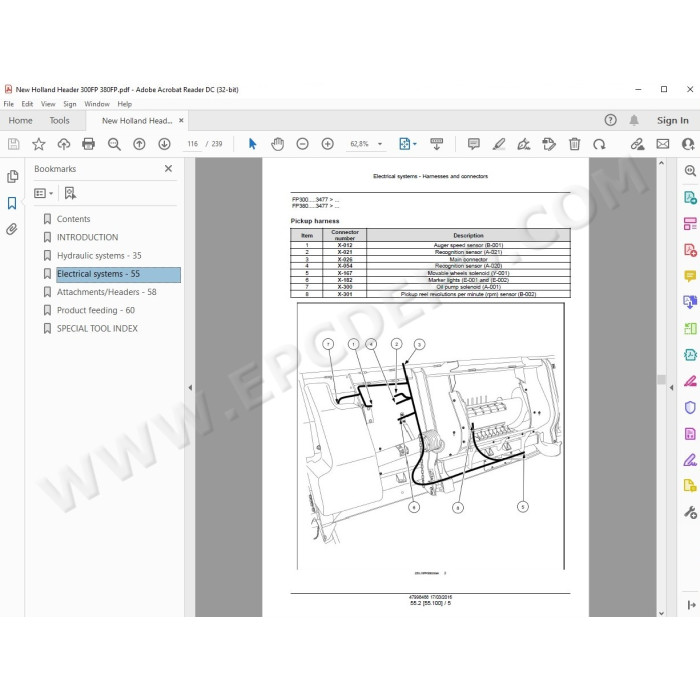The height and width of the screenshot is (700, 700).
Task: Click the Fit page tool icon
Action: (x=404, y=144)
